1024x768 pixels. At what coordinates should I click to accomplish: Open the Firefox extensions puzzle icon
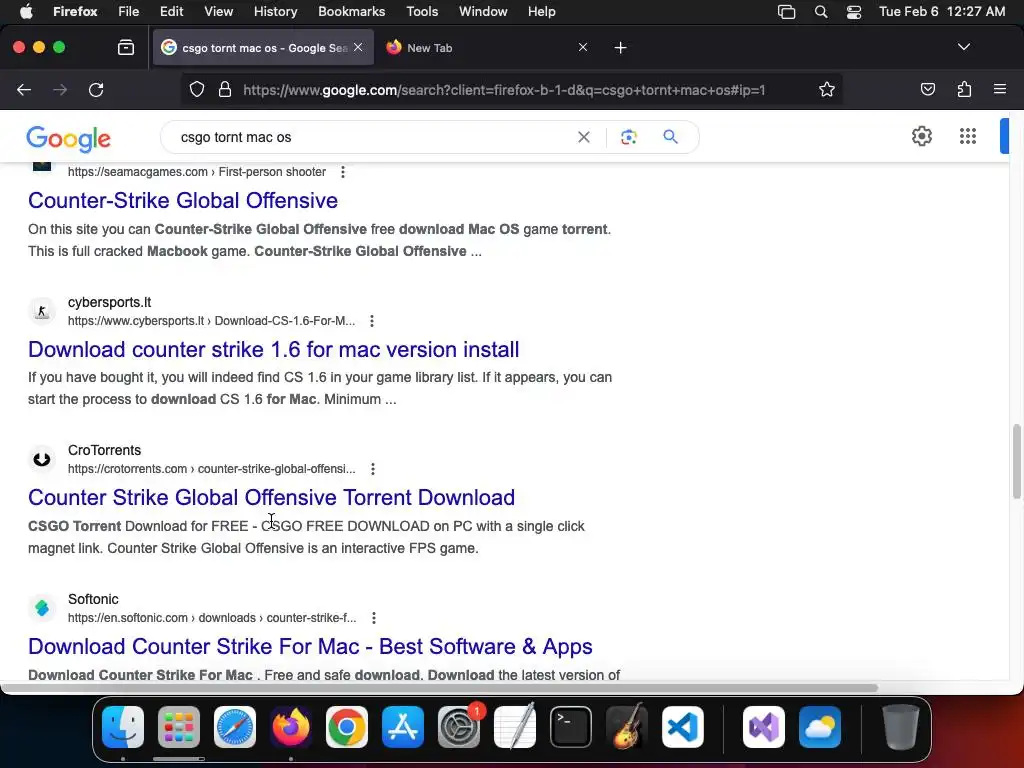click(x=964, y=89)
